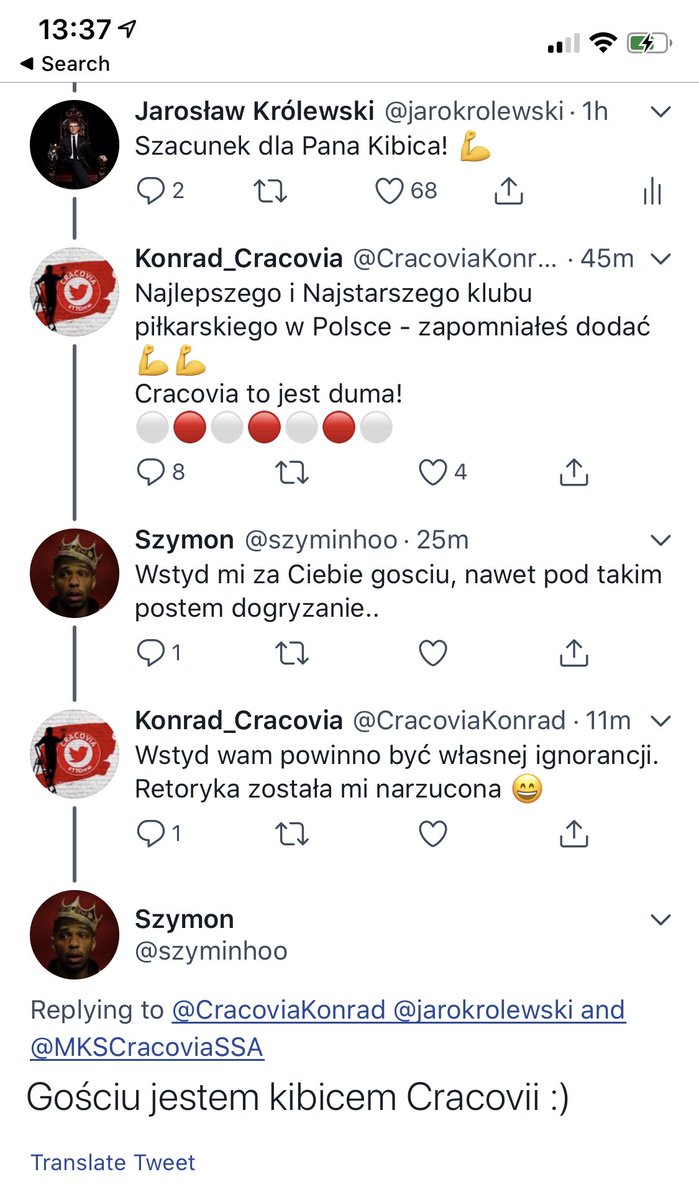Retweet Szymon's reply
This screenshot has height=1200, width=699.
pos(291,652)
